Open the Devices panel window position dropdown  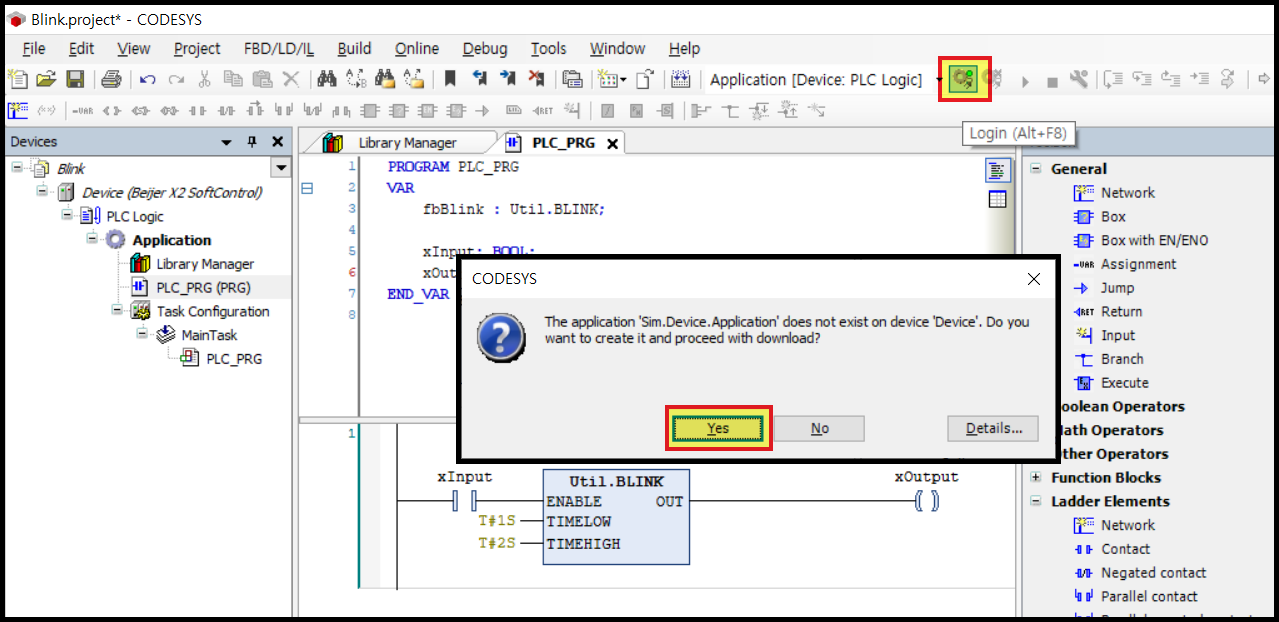tap(227, 142)
